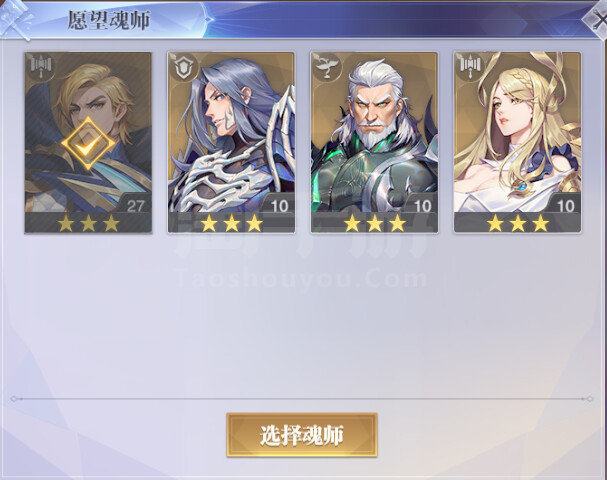
Task: Select the blonde woman soul master card
Action: point(518,142)
